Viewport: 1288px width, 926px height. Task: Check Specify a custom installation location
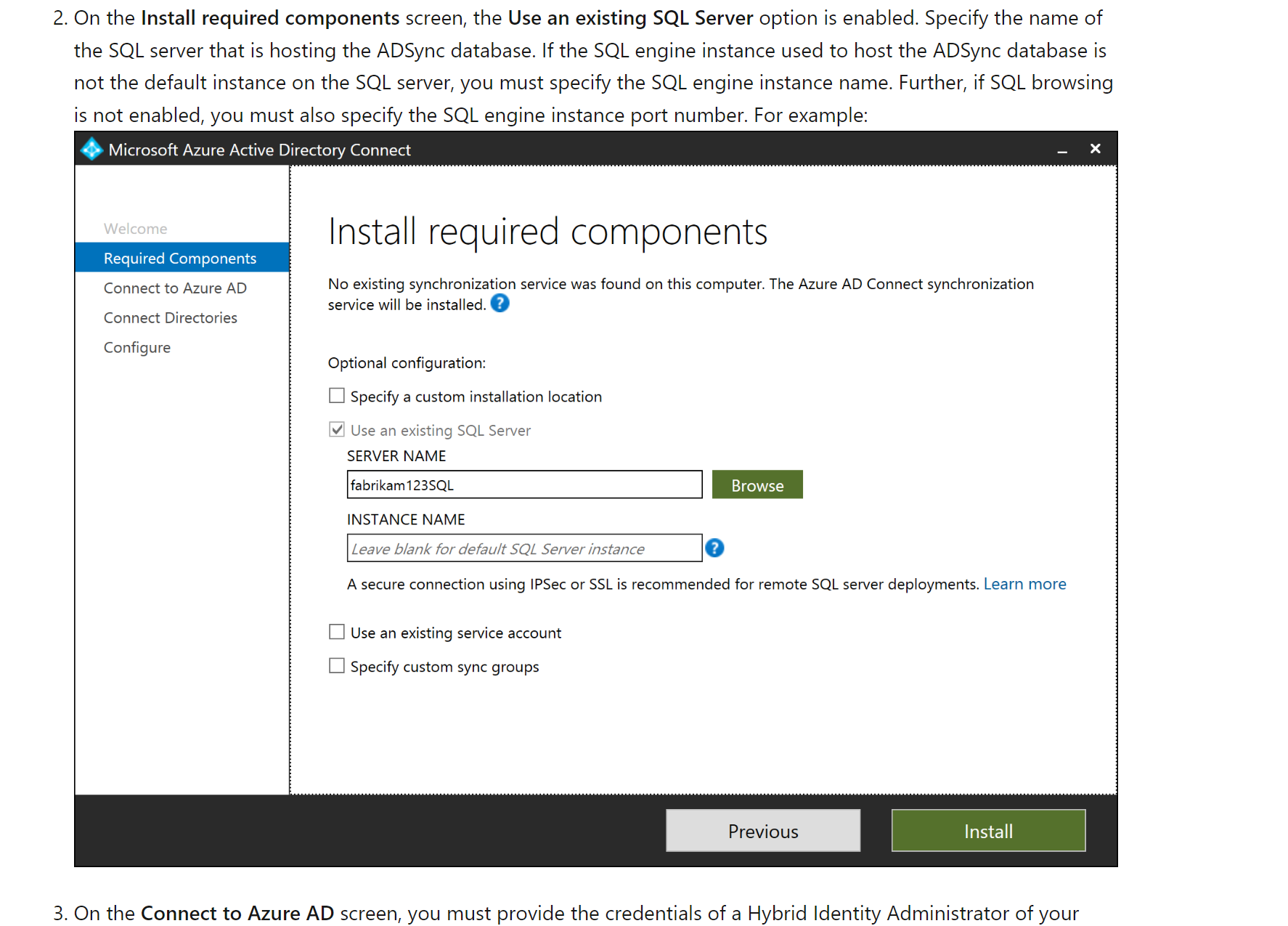pyautogui.click(x=337, y=396)
